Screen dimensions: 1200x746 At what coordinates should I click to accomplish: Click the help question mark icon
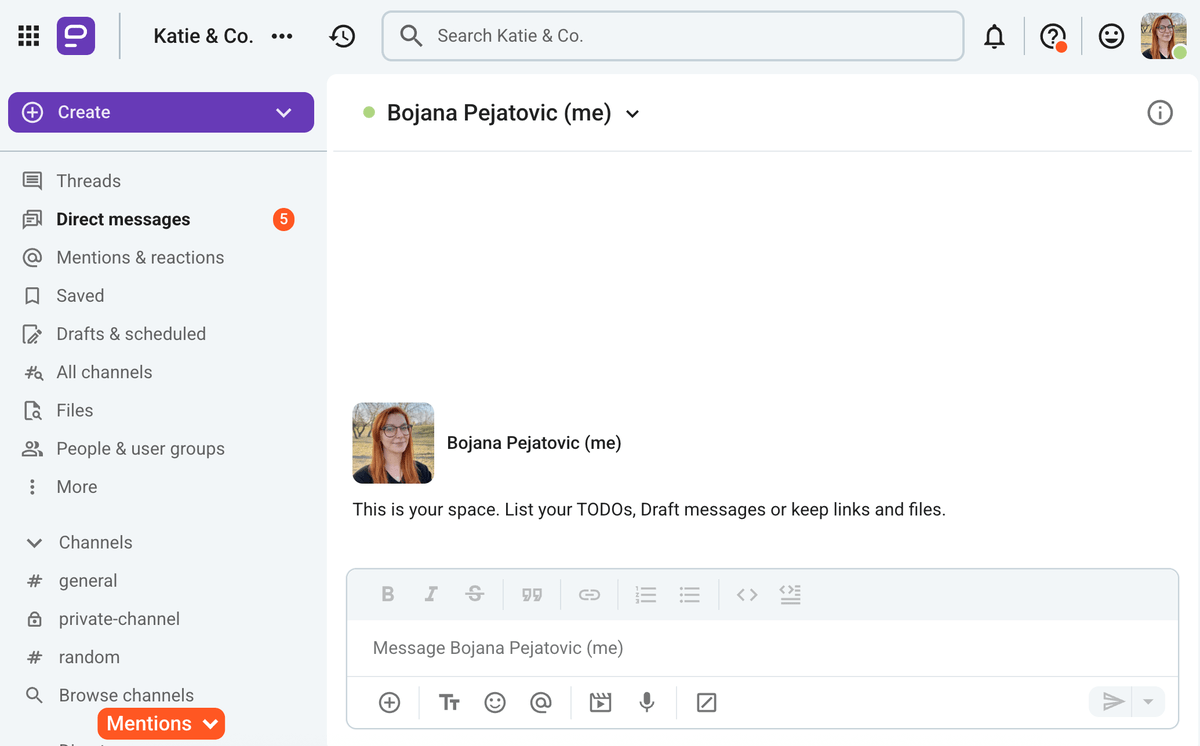tap(1052, 37)
